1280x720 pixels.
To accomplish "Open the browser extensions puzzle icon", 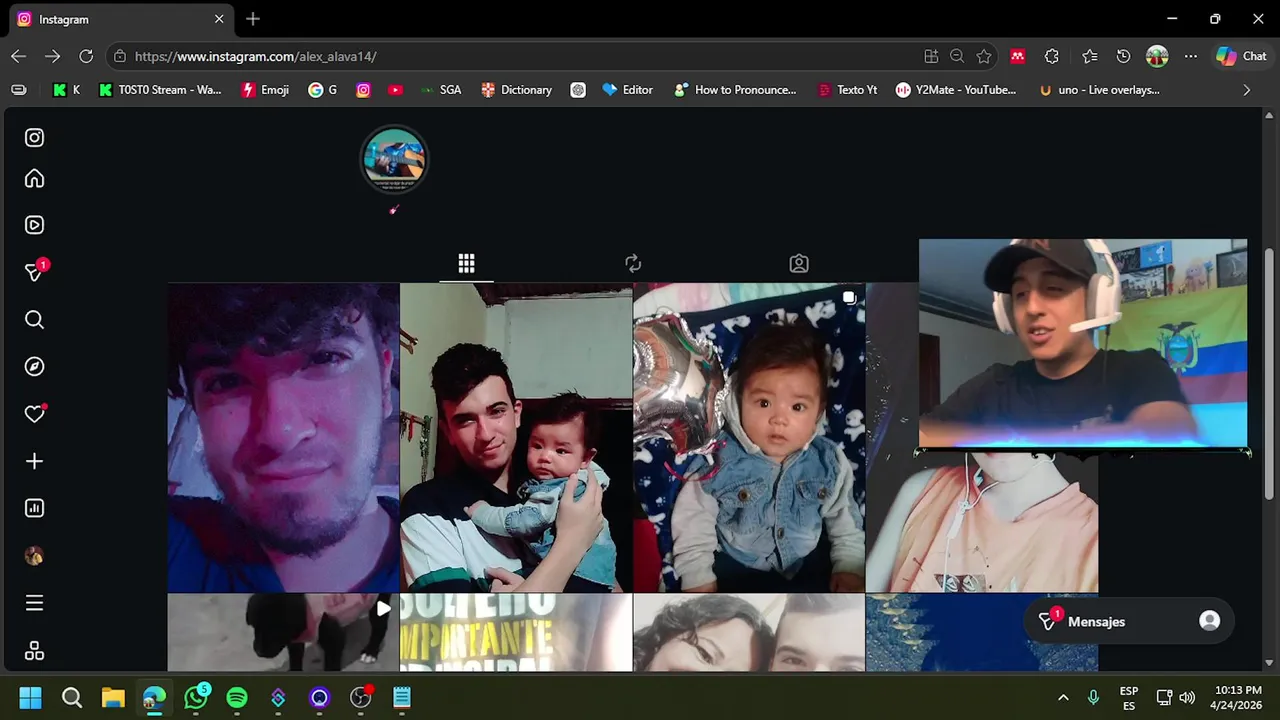I will pyautogui.click(x=1052, y=56).
